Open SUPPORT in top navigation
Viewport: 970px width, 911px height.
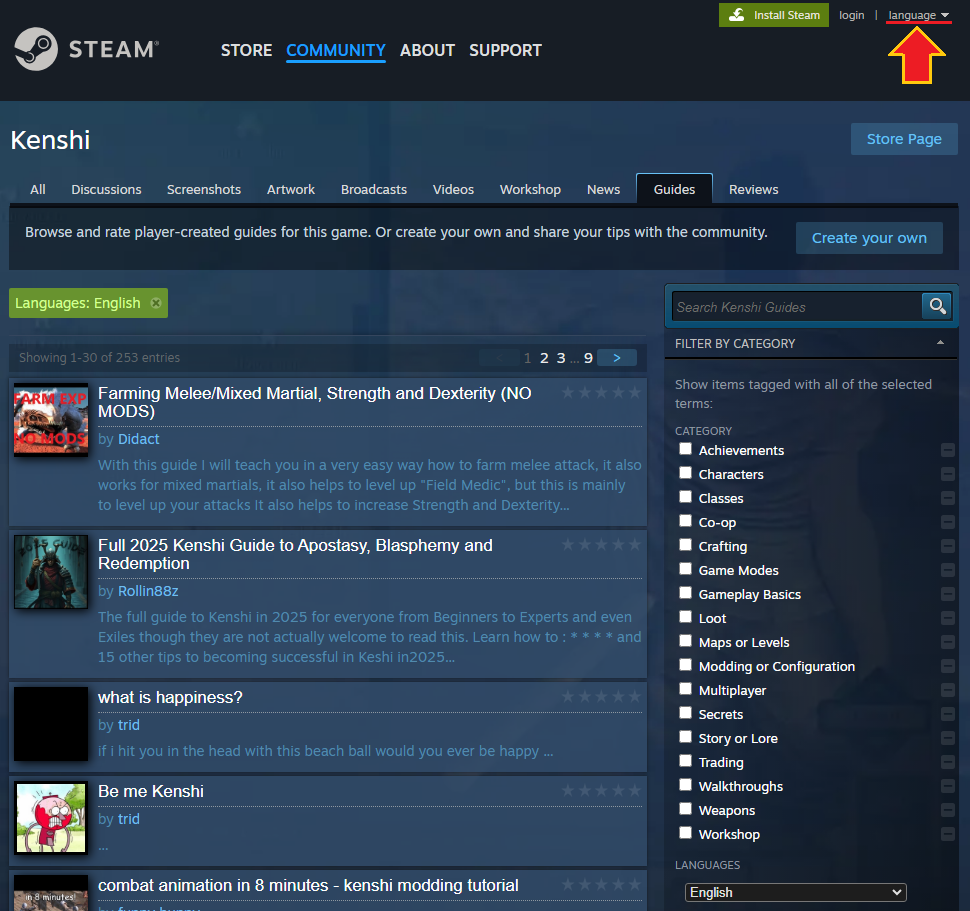point(505,50)
